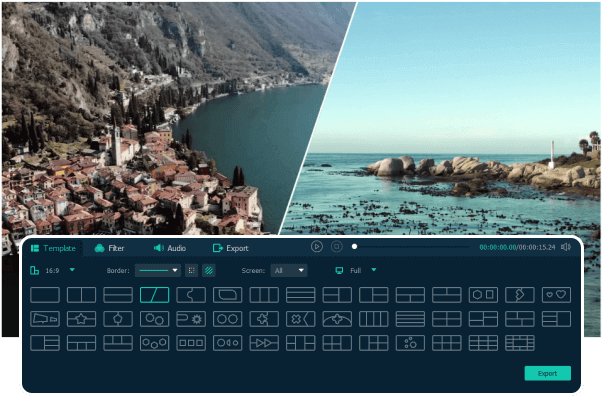Select the fast-forward arrows template
Viewport: 603px width, 396px height.
click(x=264, y=343)
